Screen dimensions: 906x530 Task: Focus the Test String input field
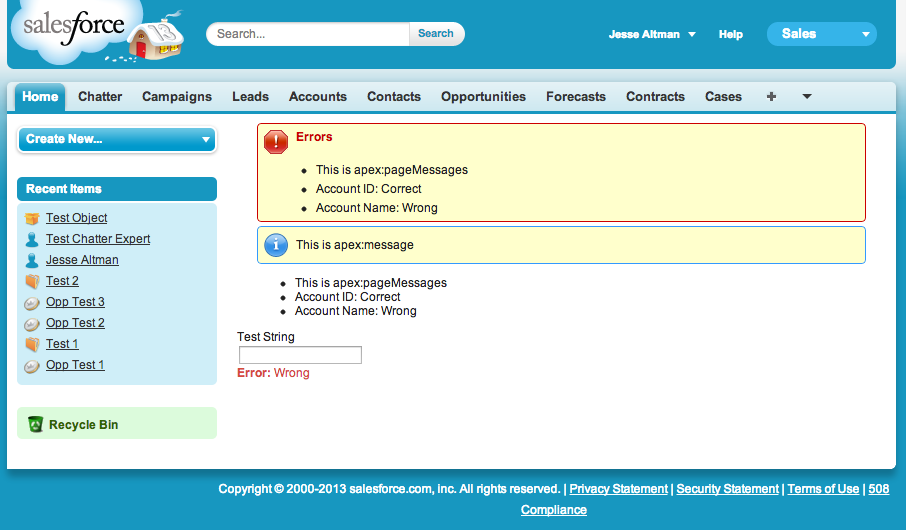300,355
